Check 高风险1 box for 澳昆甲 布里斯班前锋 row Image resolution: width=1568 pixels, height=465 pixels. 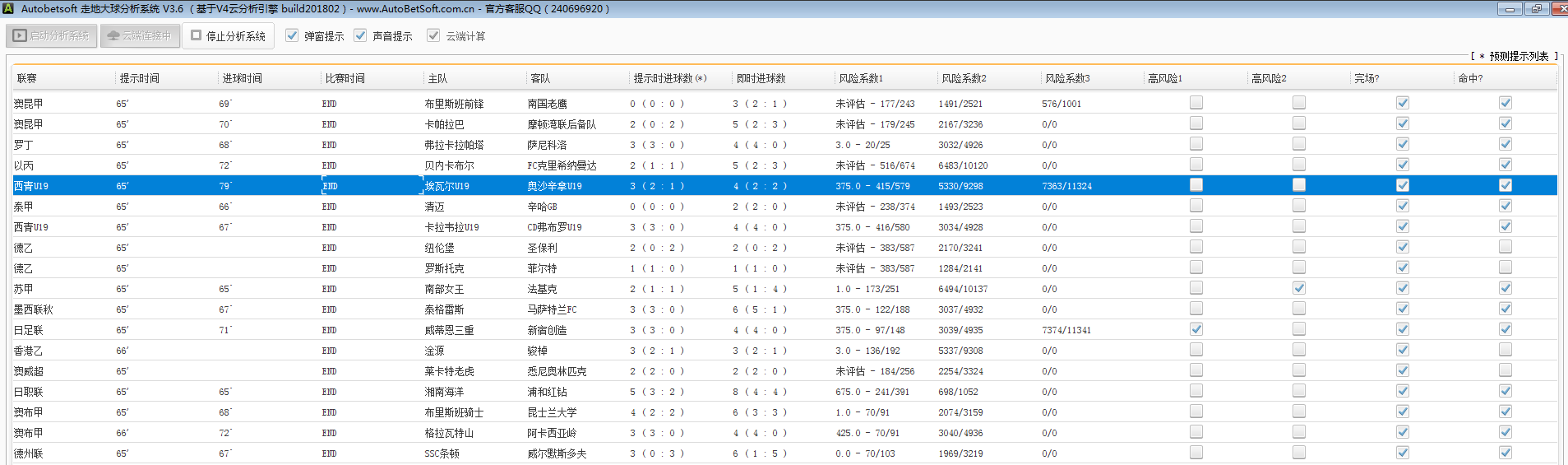pos(1196,103)
